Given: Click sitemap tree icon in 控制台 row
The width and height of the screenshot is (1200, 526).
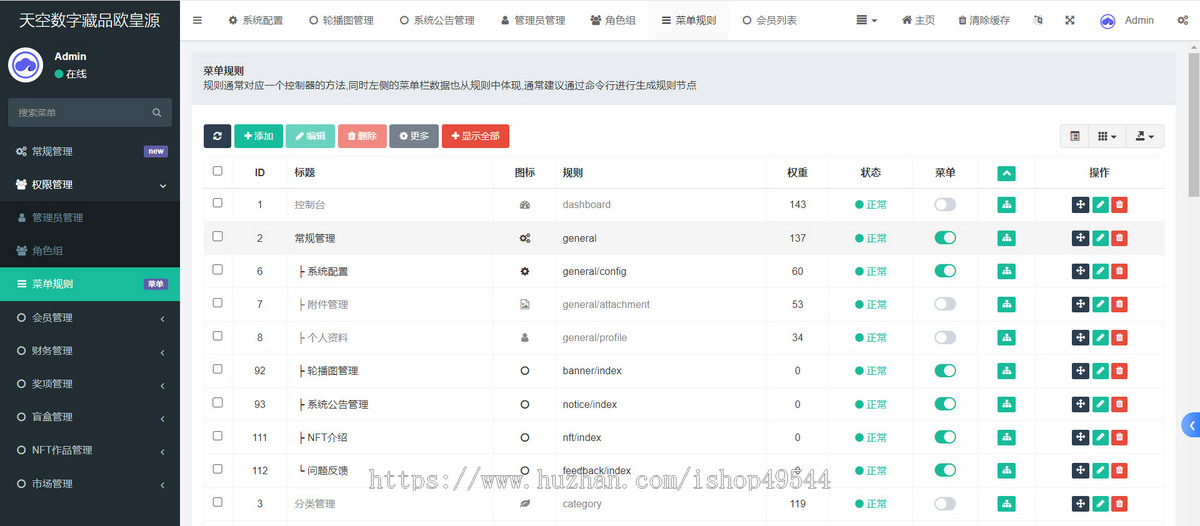Looking at the screenshot, I should pos(1007,205).
